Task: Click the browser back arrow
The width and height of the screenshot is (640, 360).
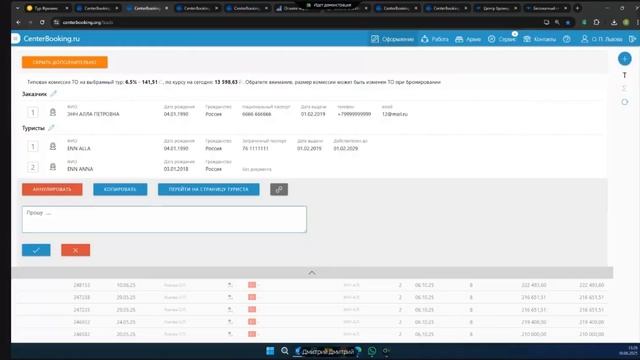Action: (x=18, y=22)
